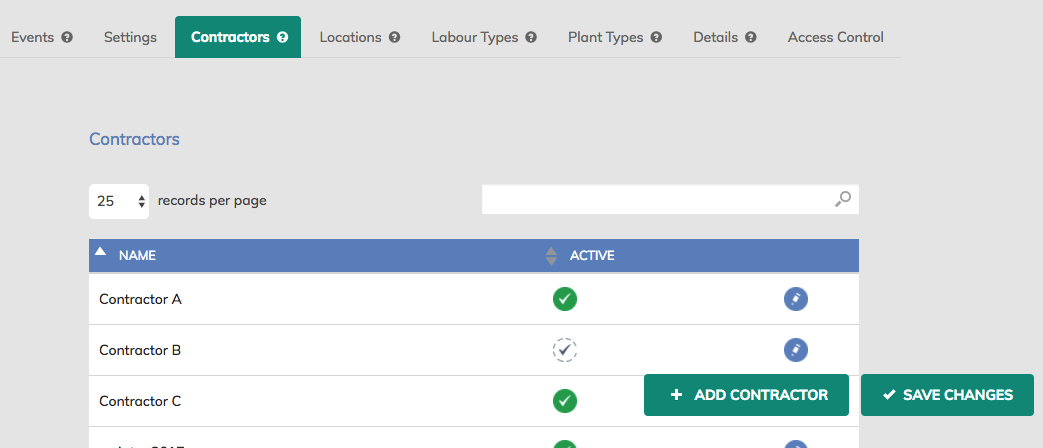Sort by the ACTIVE column arrows
1043x448 pixels.
tap(551, 256)
